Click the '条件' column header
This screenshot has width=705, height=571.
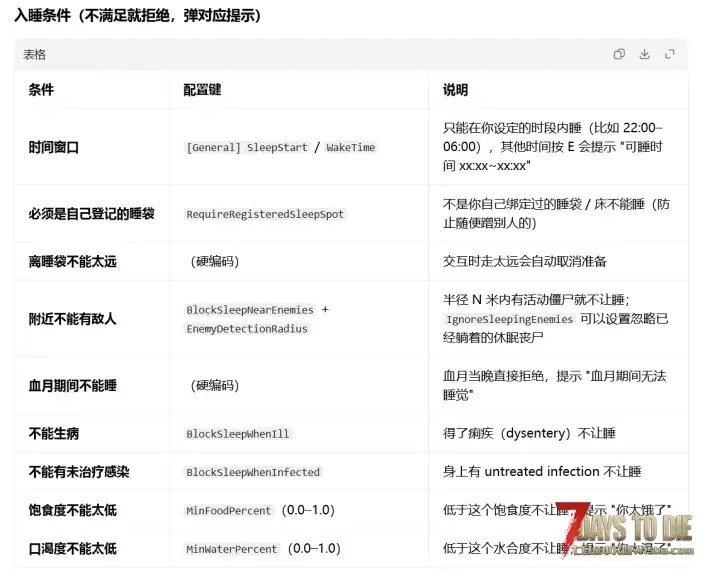tap(41, 90)
